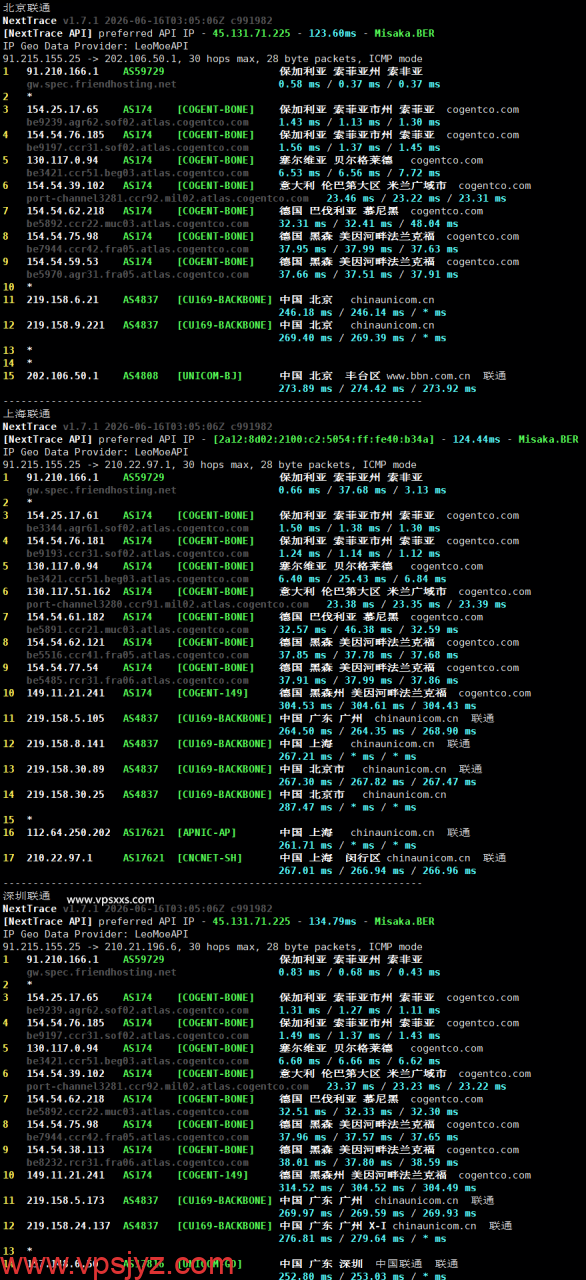The height and width of the screenshot is (1280, 586).
Task: Click hop IP 154.54.76.181
Action: pos(65,541)
